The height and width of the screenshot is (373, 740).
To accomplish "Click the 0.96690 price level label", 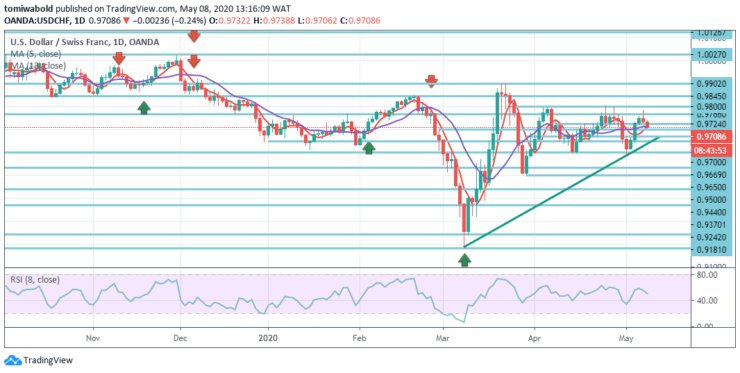I will click(712, 175).
